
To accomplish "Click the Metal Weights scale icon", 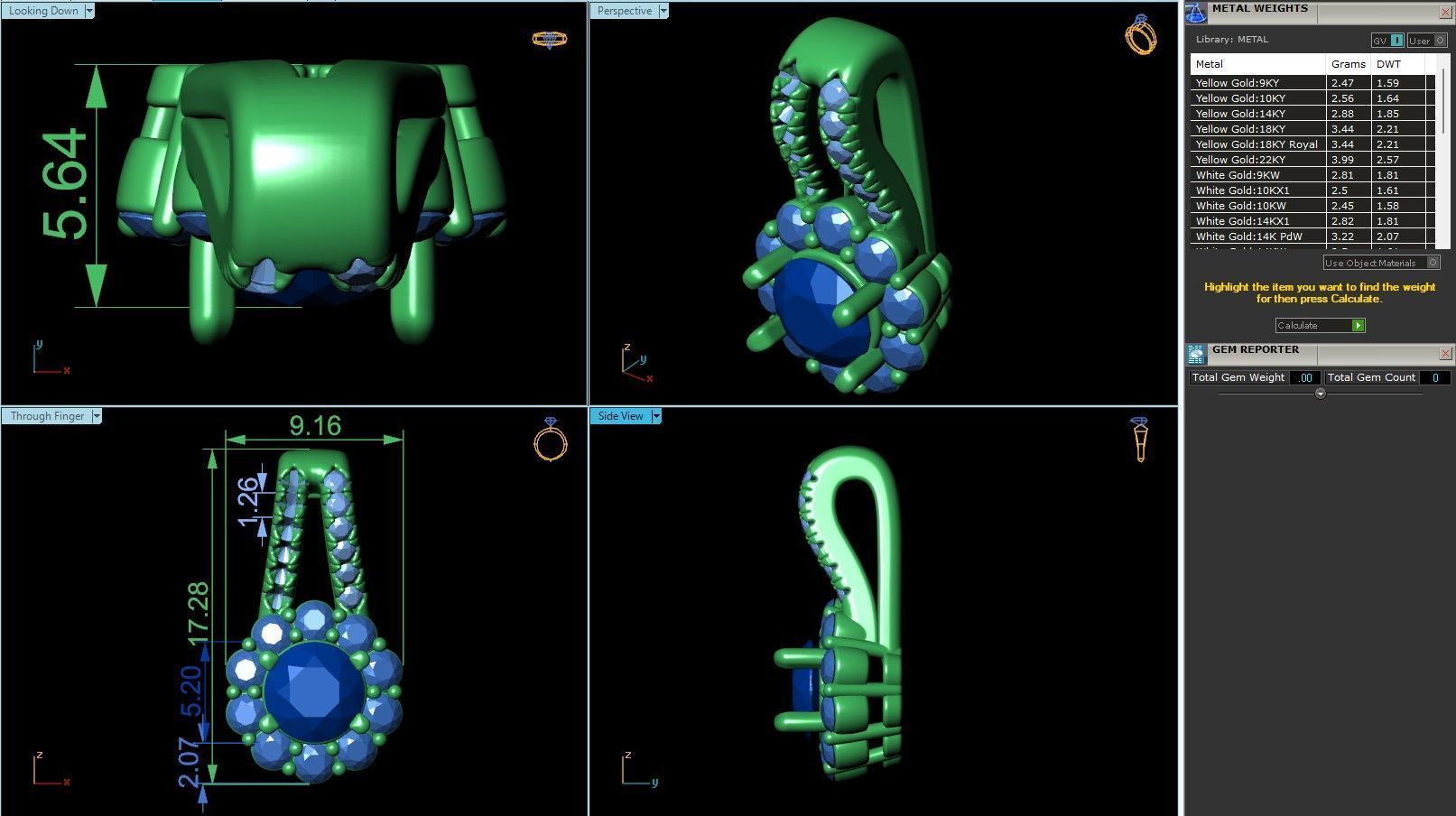I will coord(1196,13).
